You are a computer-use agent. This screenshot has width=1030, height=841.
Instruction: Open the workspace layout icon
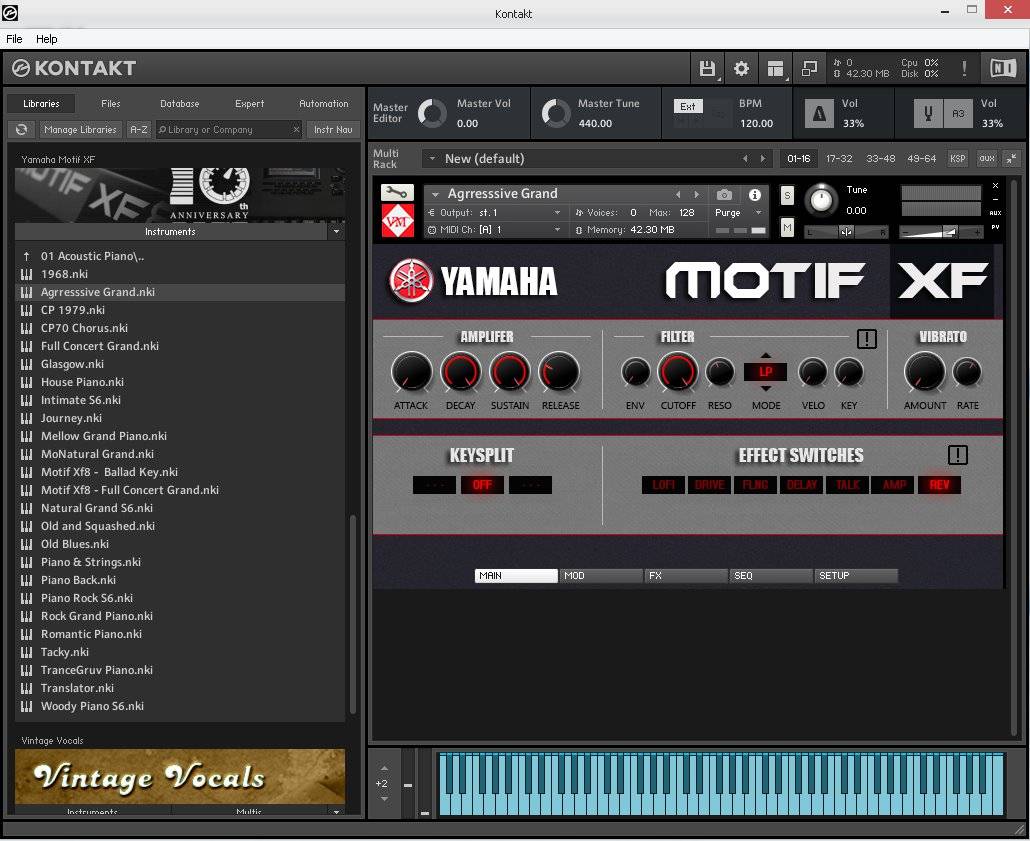775,68
